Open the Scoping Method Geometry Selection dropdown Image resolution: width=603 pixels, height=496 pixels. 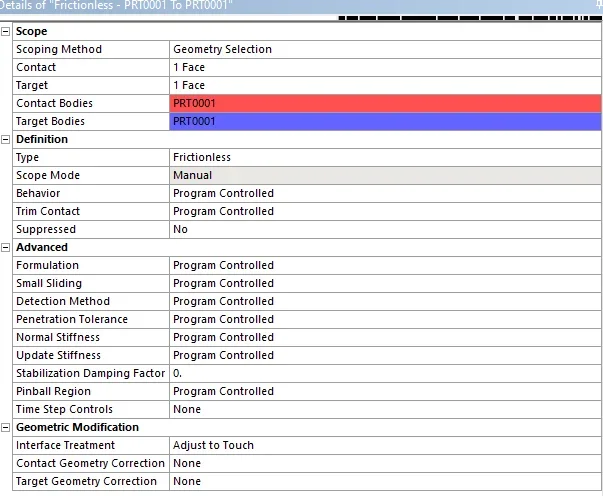tap(385, 50)
